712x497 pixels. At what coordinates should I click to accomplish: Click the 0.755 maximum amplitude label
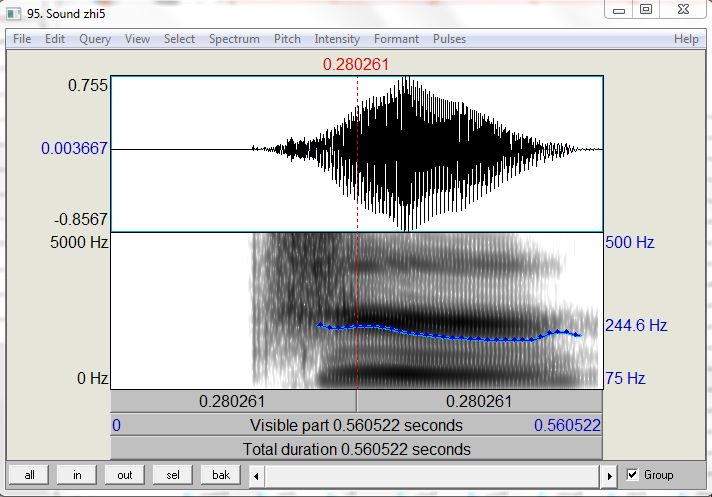click(88, 85)
